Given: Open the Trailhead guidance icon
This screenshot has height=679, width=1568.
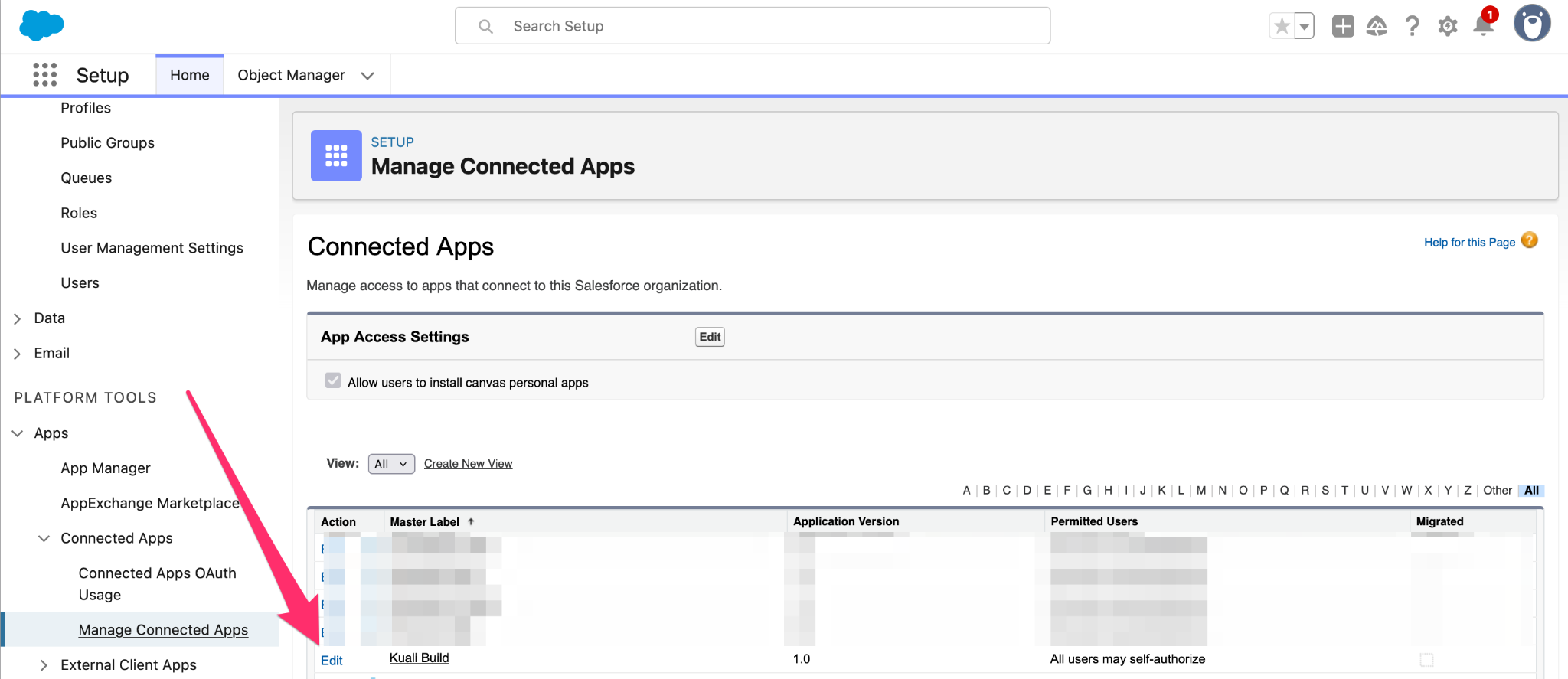Looking at the screenshot, I should tap(1377, 27).
